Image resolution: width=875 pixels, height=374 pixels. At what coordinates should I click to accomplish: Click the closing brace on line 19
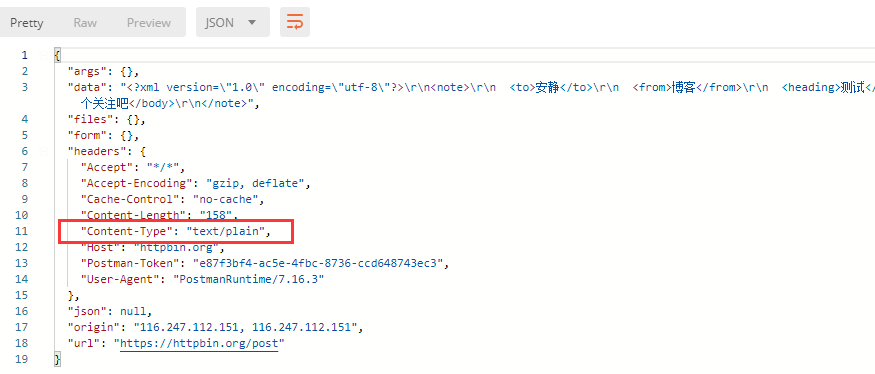(x=57, y=359)
